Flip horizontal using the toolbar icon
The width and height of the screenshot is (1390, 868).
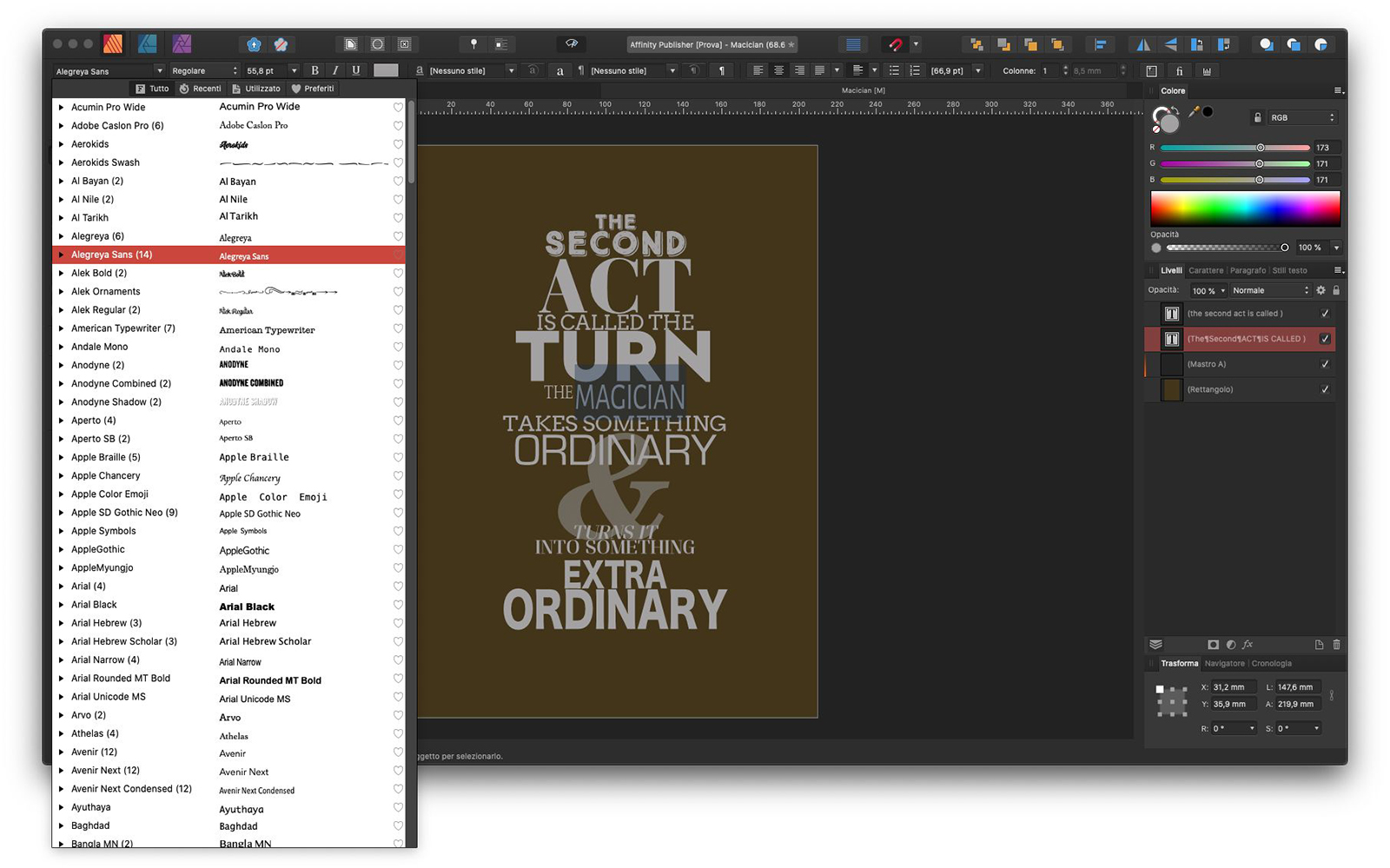point(1143,44)
